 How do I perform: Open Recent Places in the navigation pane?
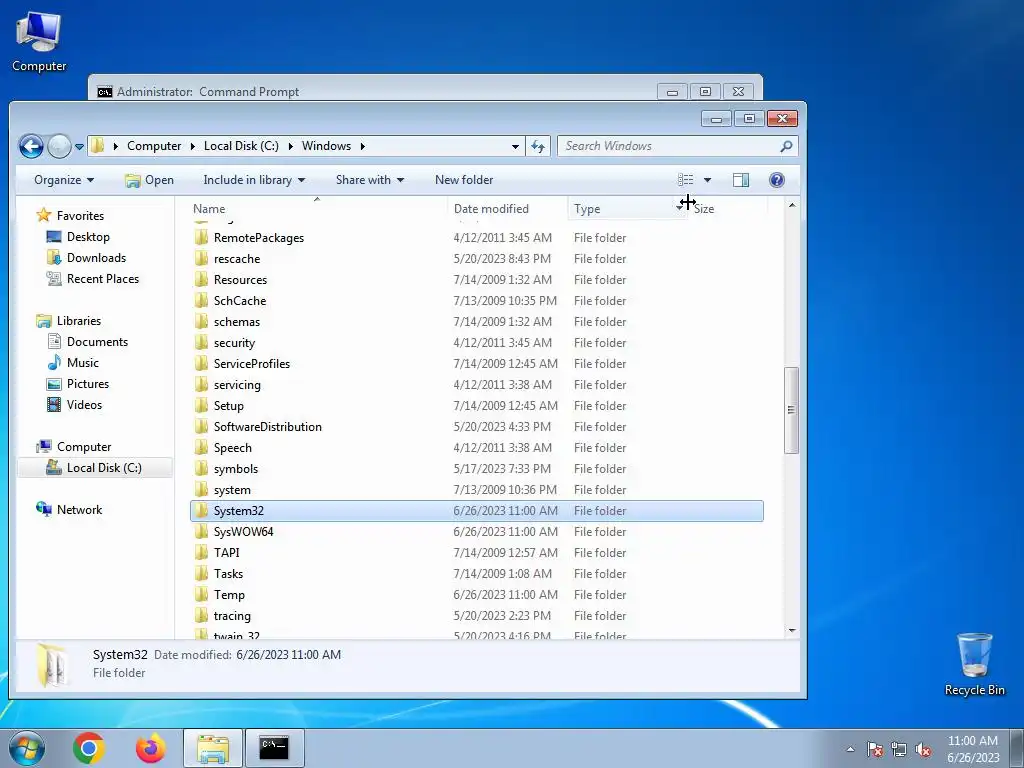pyautogui.click(x=103, y=279)
